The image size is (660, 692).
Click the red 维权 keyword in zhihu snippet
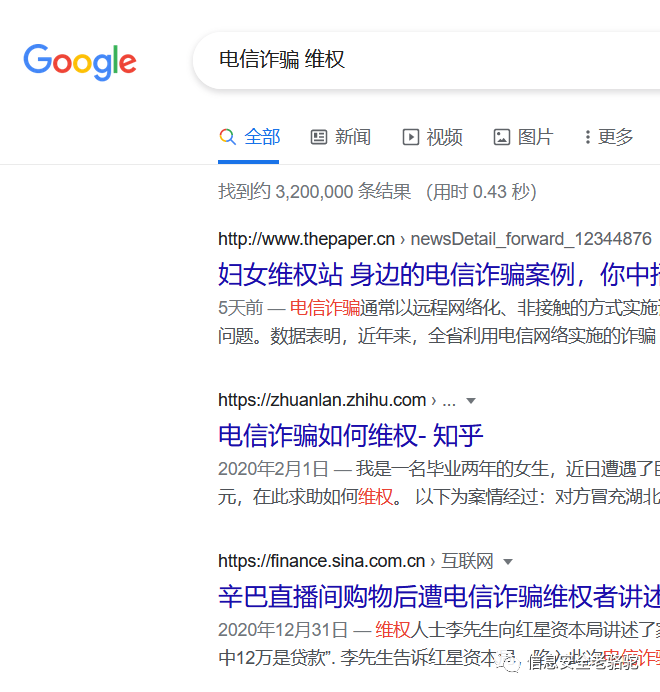coord(375,497)
